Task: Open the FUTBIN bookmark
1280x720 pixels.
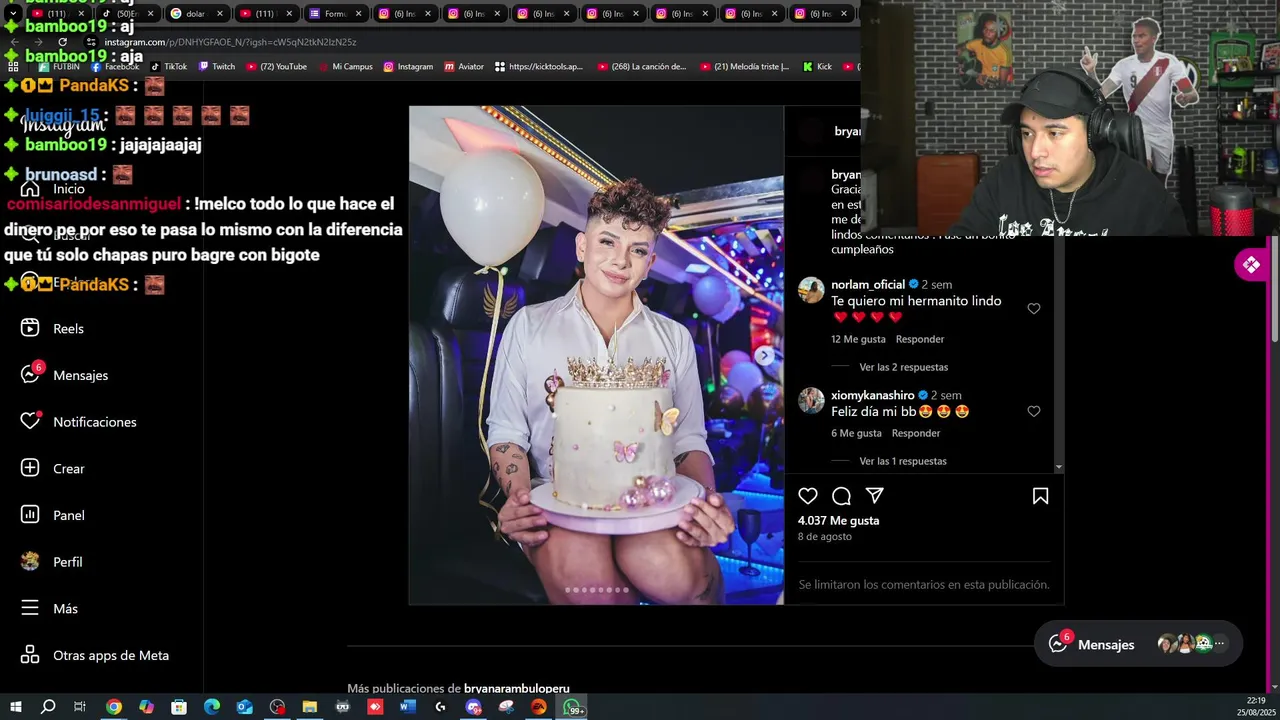Action: click(58, 67)
